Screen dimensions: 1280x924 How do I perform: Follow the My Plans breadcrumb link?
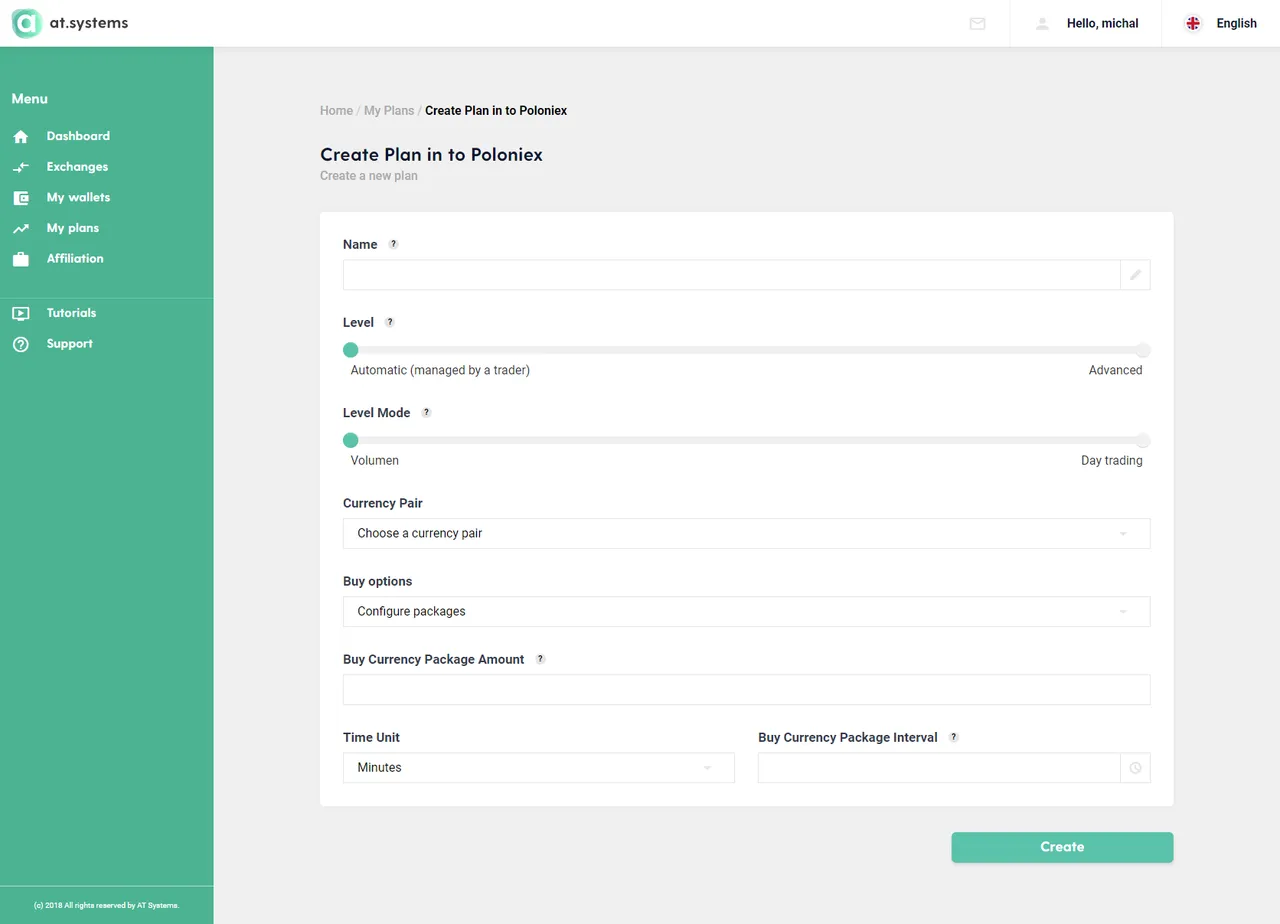(389, 111)
